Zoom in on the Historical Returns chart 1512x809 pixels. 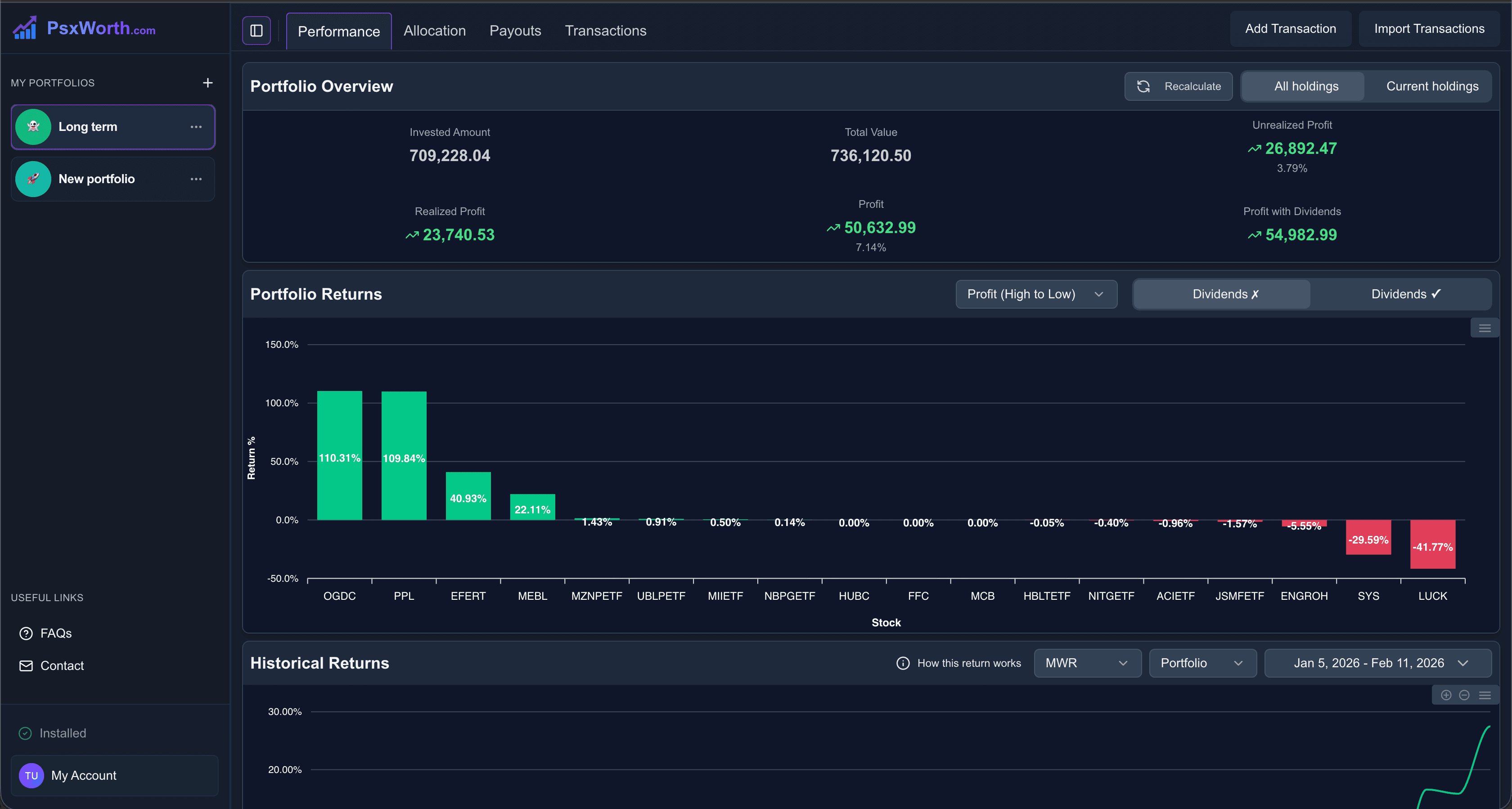[1446, 695]
